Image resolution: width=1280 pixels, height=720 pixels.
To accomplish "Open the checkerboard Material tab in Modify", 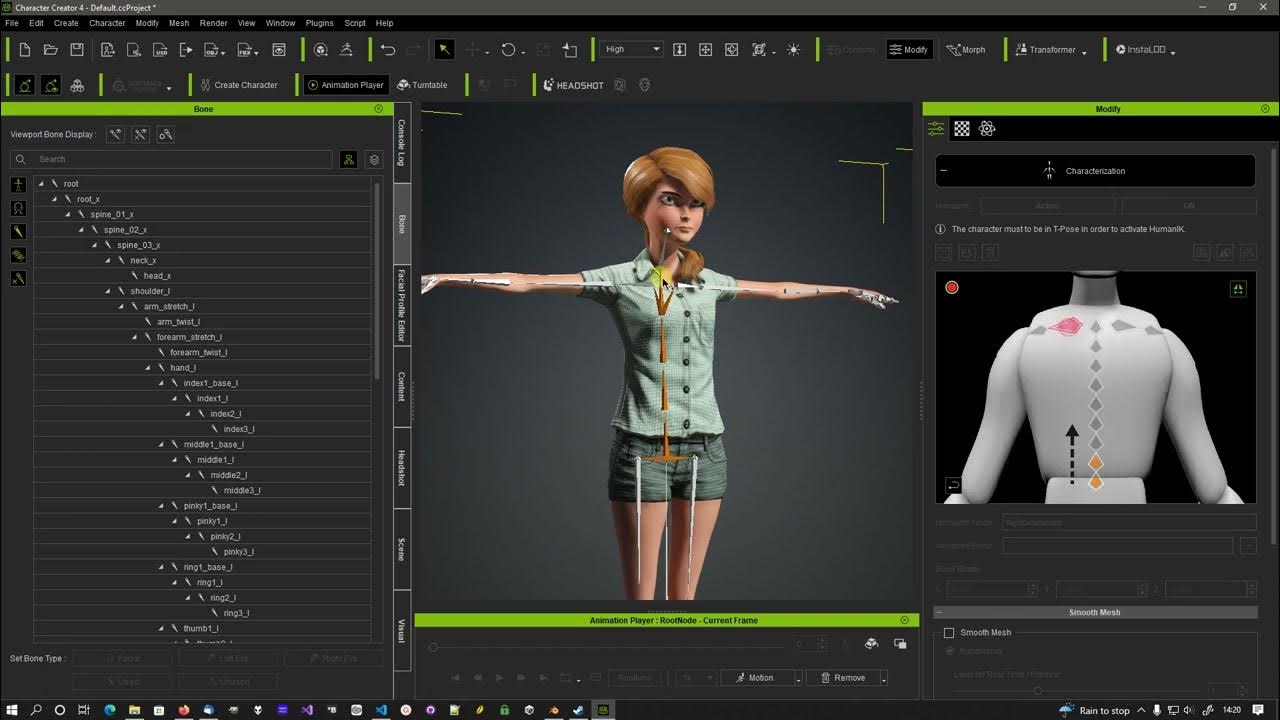I will coord(962,128).
